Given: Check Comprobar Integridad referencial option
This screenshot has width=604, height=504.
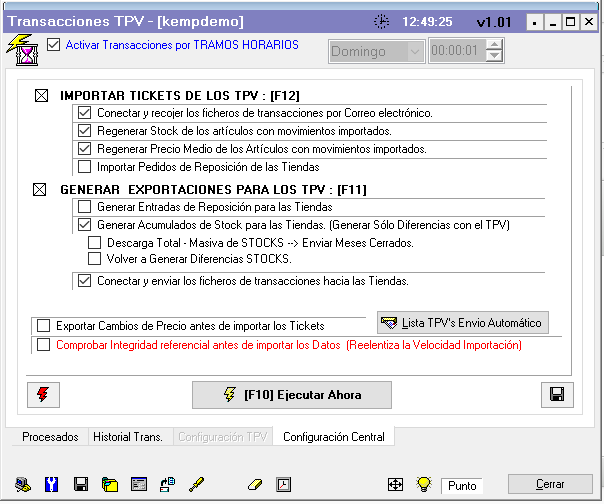Looking at the screenshot, I should coord(43,345).
